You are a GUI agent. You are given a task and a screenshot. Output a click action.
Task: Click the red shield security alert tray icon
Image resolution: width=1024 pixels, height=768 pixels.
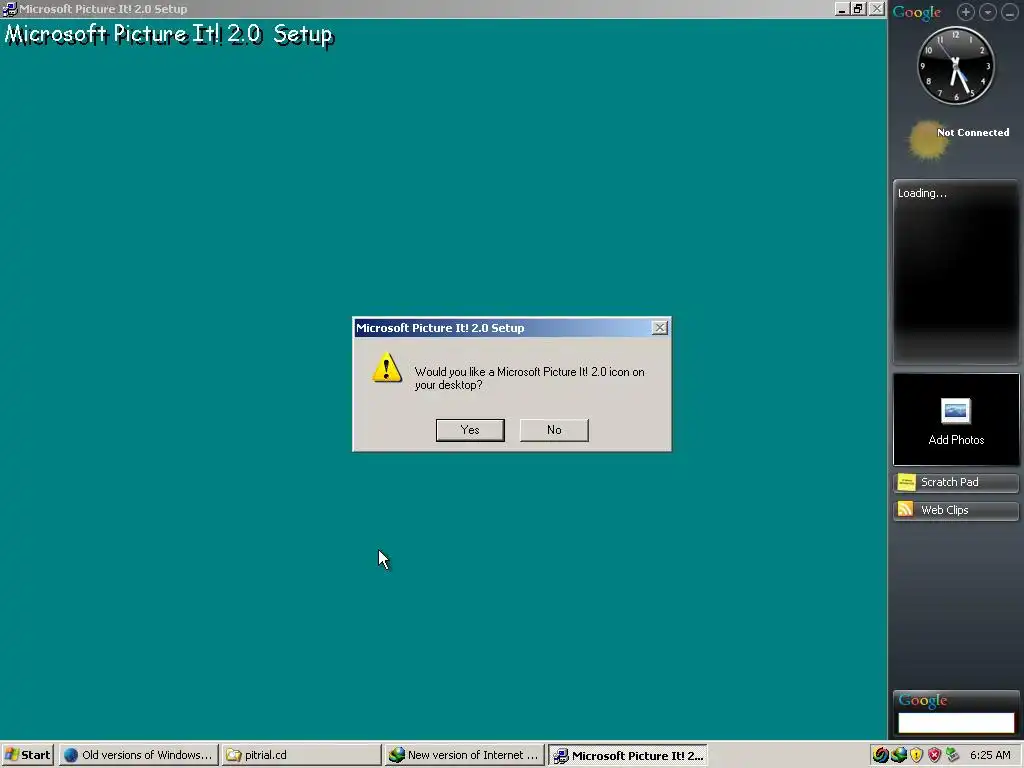click(935, 755)
